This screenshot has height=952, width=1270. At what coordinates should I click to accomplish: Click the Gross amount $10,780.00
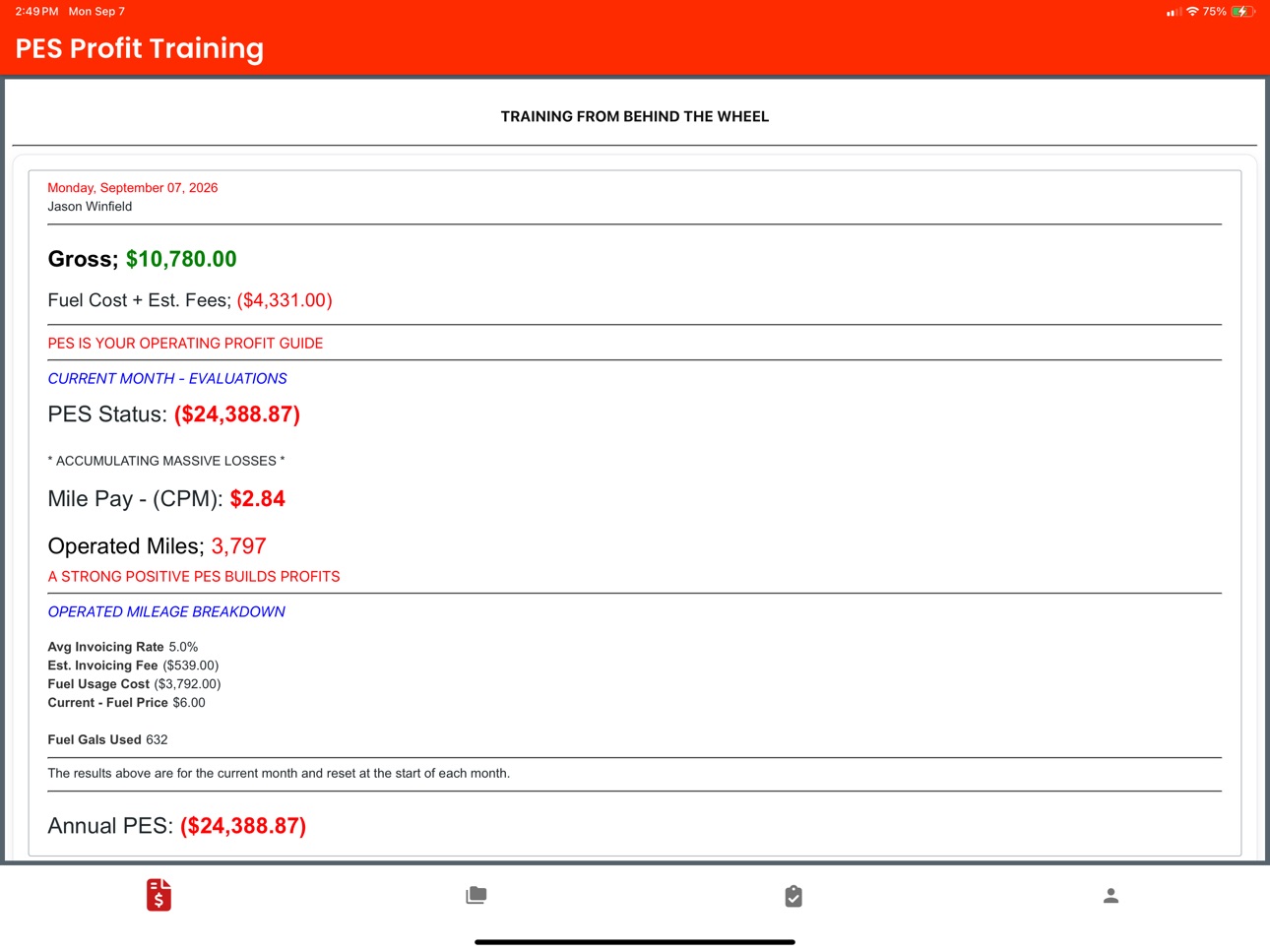pos(181,259)
